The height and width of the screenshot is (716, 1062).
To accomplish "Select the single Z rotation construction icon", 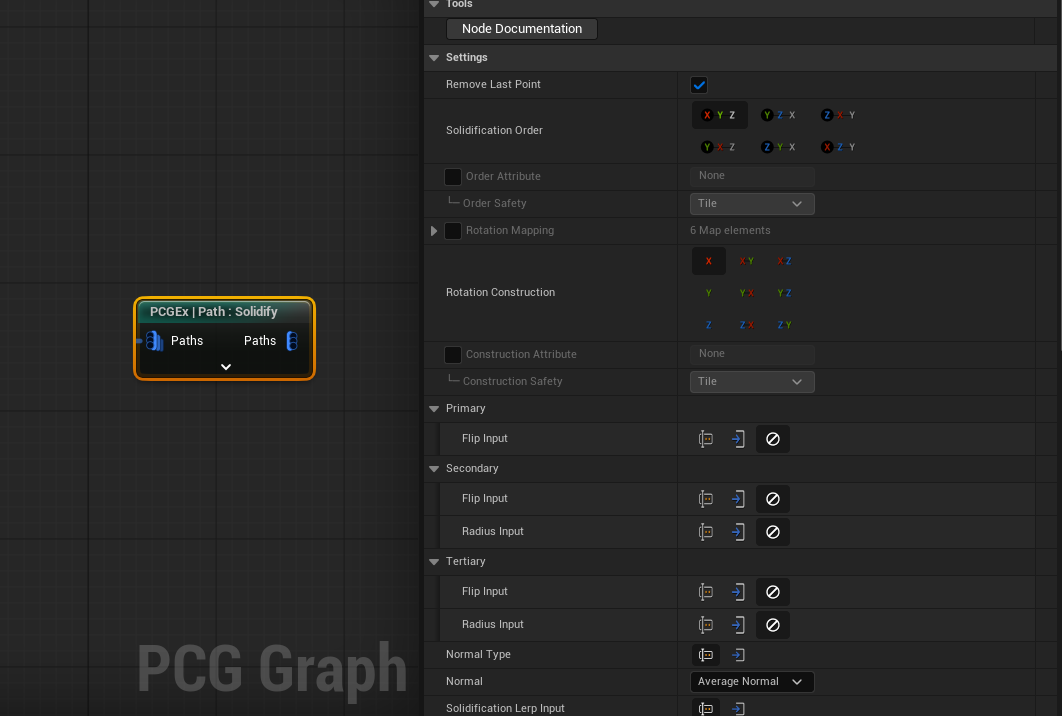I will click(x=708, y=325).
